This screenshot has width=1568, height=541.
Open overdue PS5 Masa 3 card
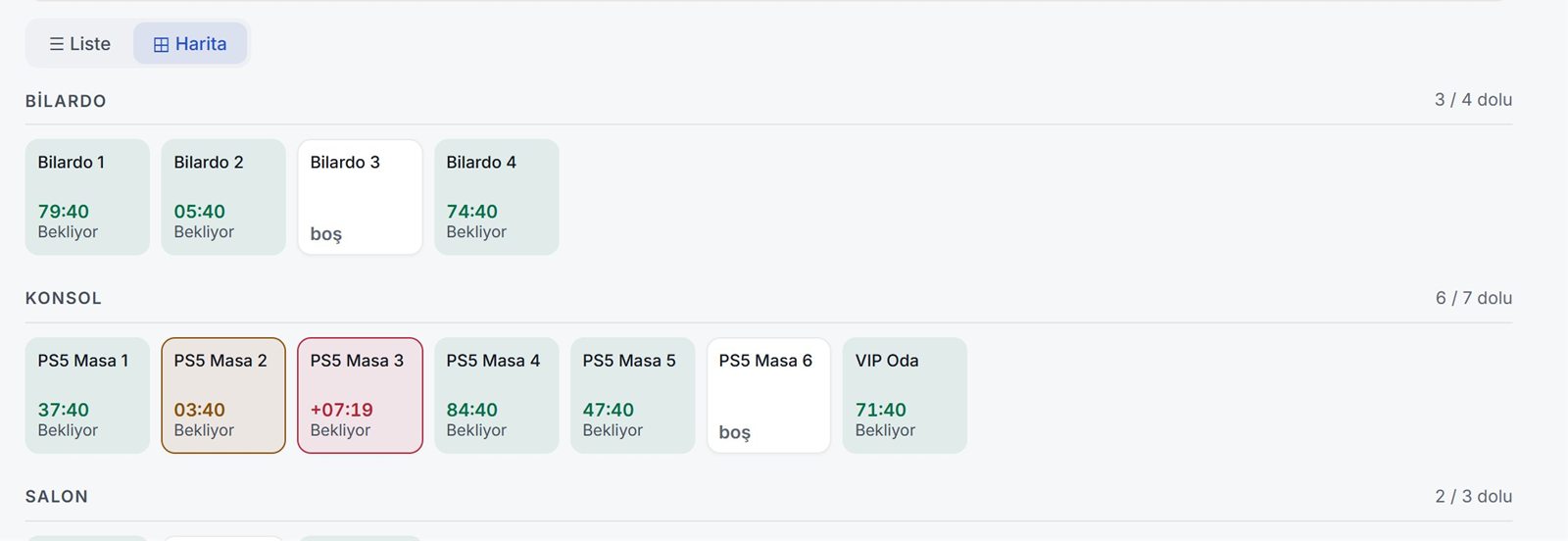[360, 396]
